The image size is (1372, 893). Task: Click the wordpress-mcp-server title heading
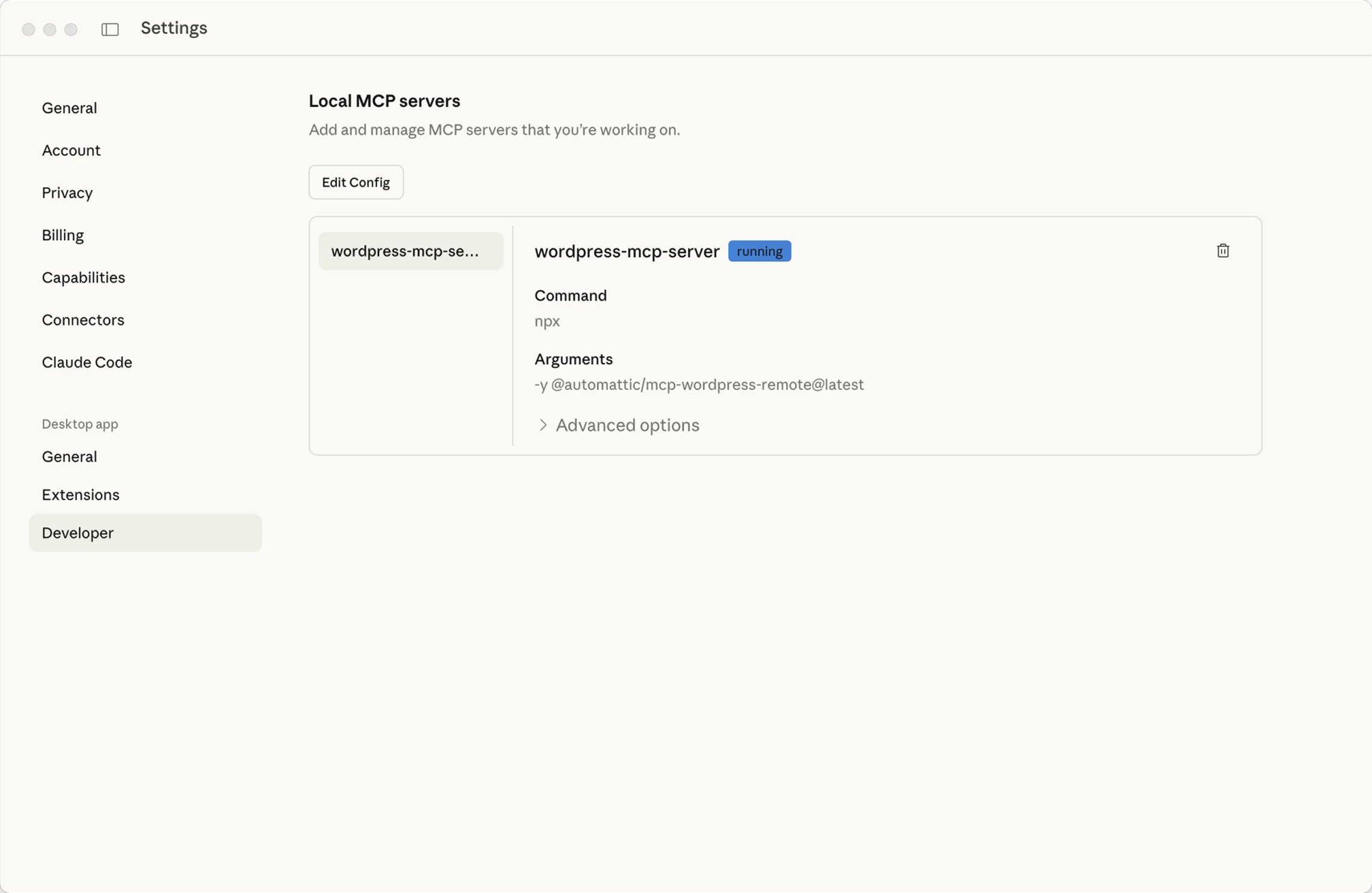pos(627,251)
